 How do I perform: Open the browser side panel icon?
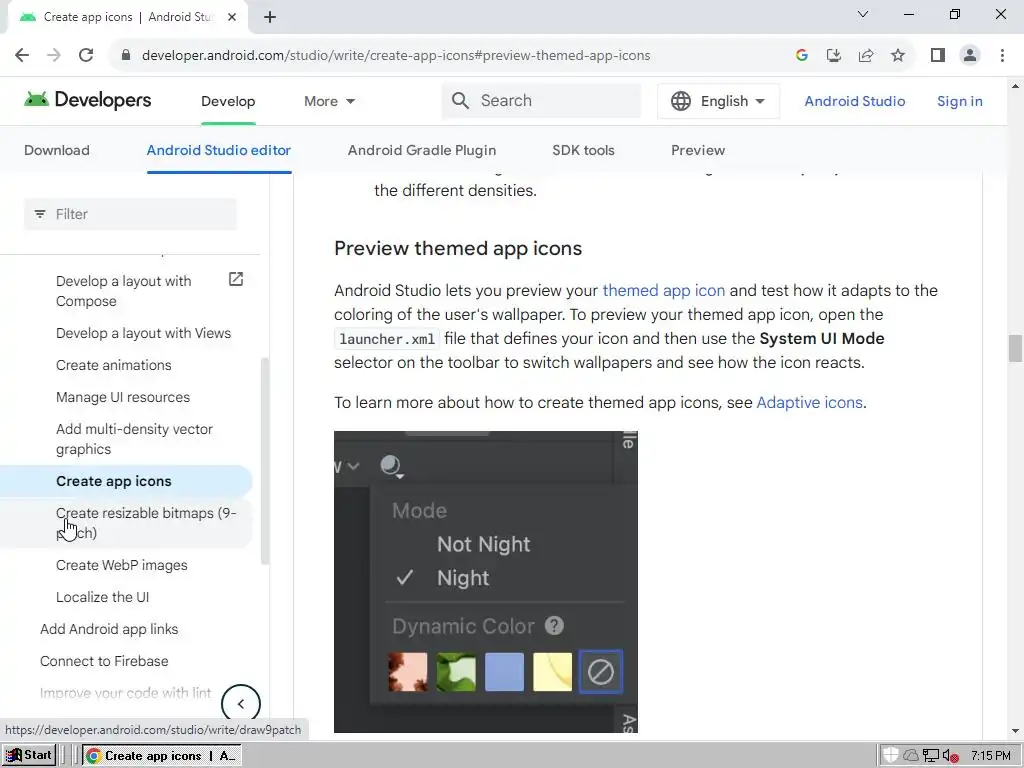tap(938, 55)
